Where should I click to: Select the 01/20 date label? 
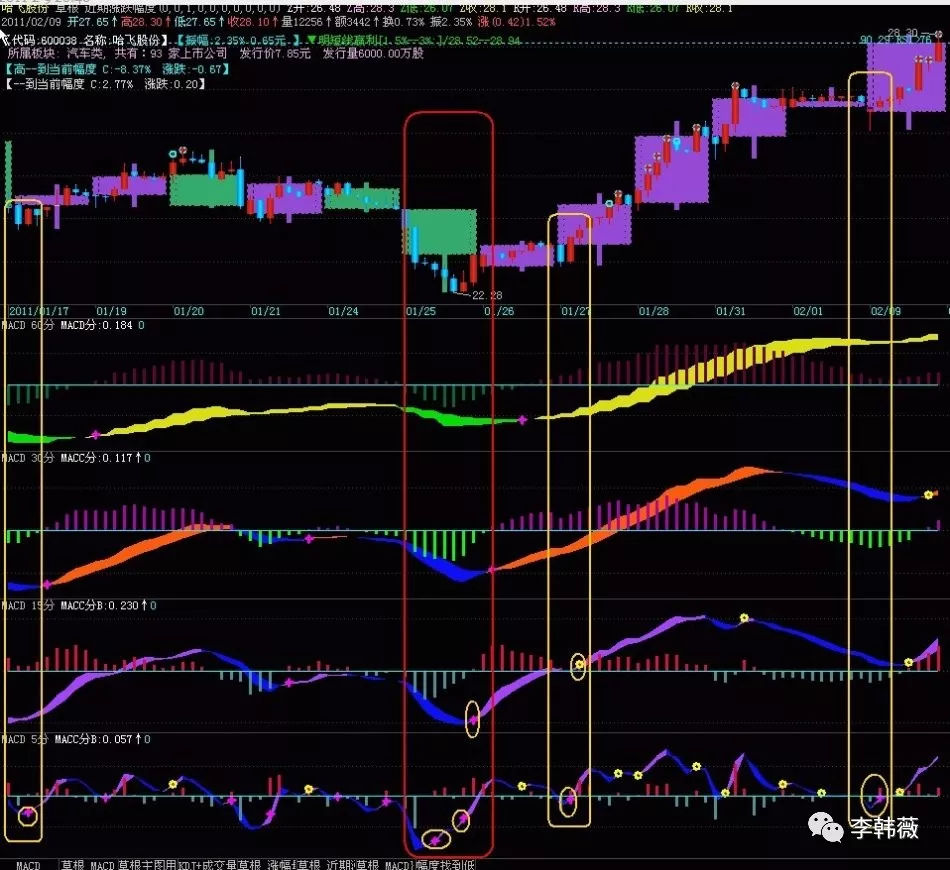point(188,311)
